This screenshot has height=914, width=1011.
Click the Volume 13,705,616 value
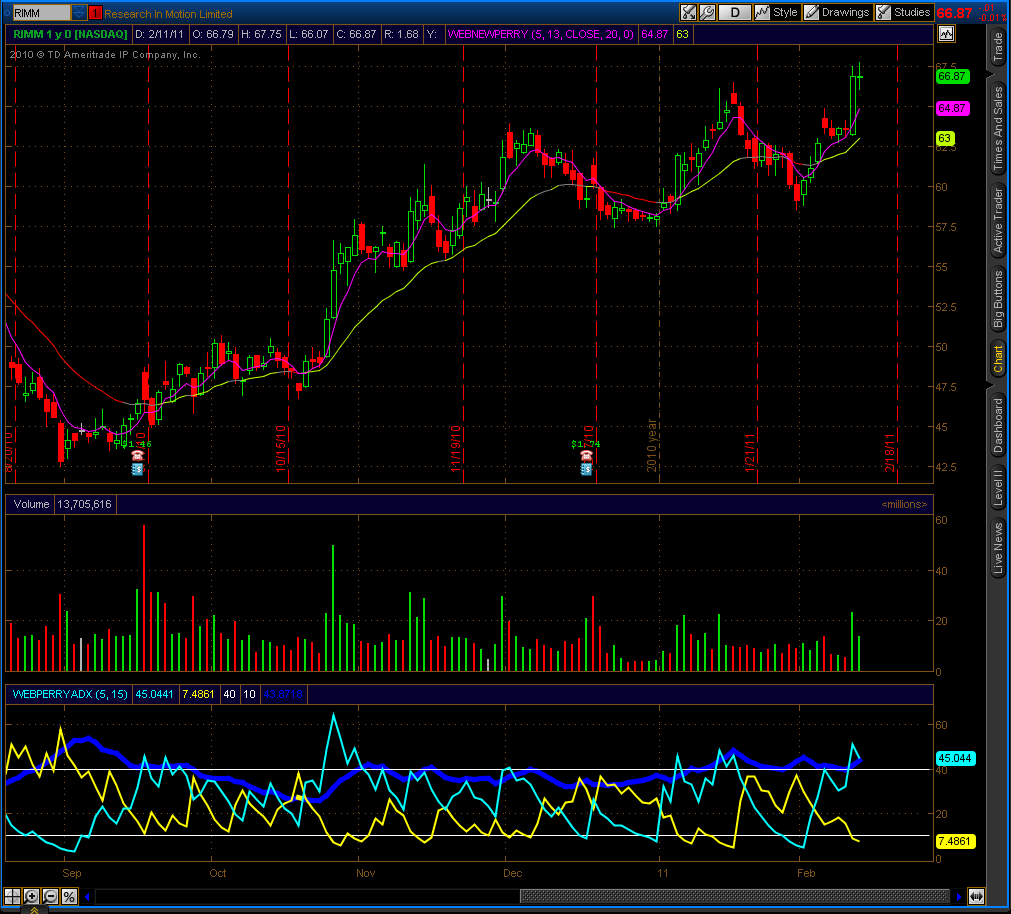(x=84, y=504)
